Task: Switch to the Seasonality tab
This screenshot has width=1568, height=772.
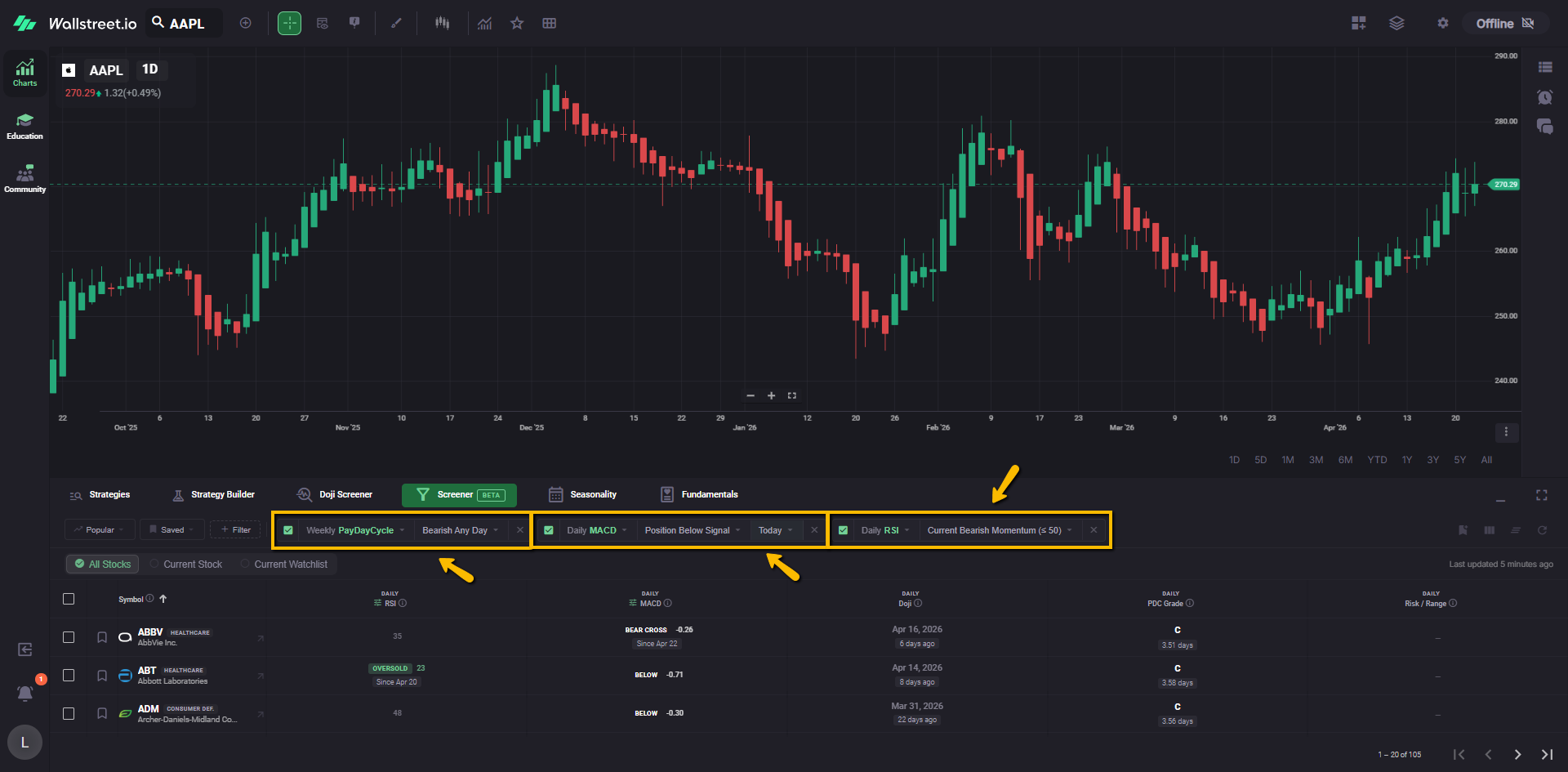Action: tap(583, 495)
